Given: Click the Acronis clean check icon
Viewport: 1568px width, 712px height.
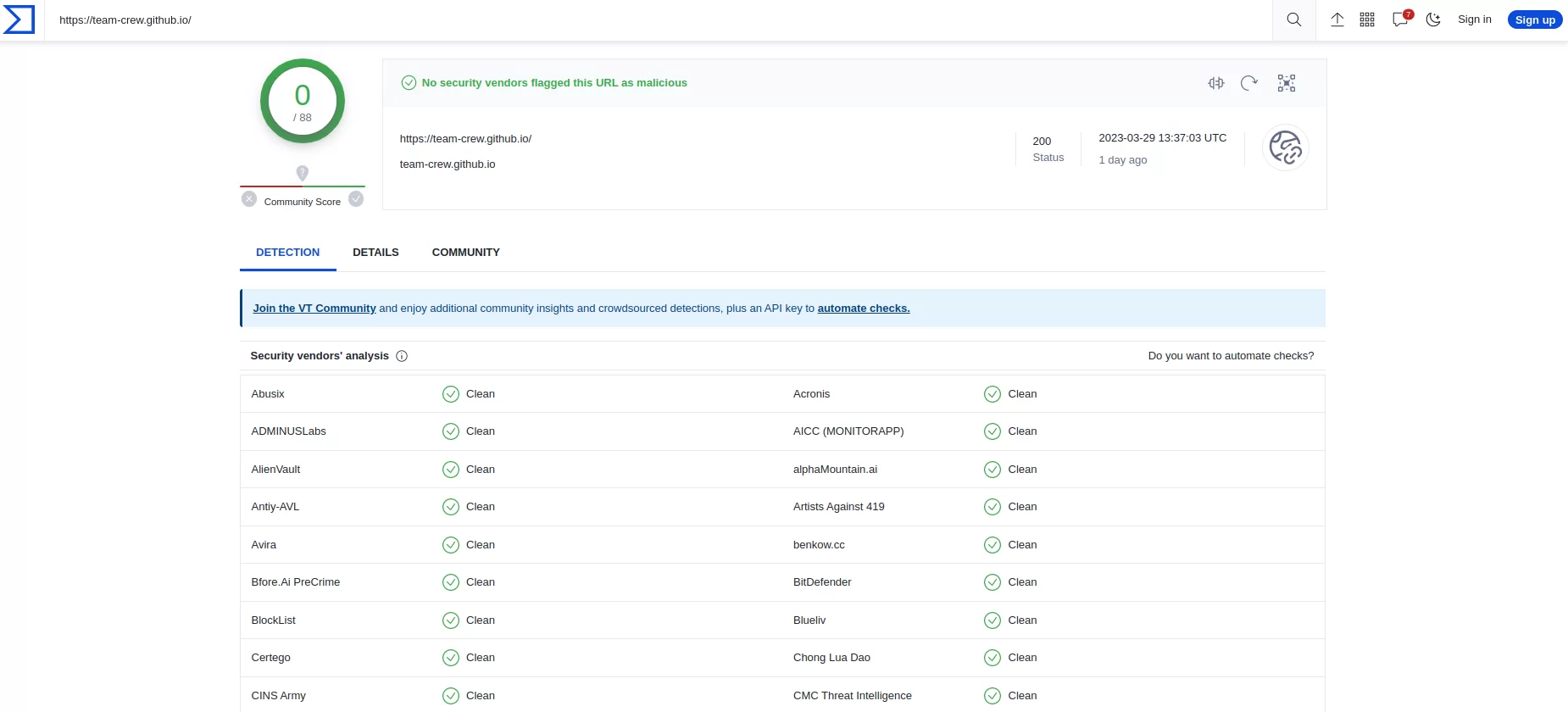Looking at the screenshot, I should pyautogui.click(x=993, y=394).
